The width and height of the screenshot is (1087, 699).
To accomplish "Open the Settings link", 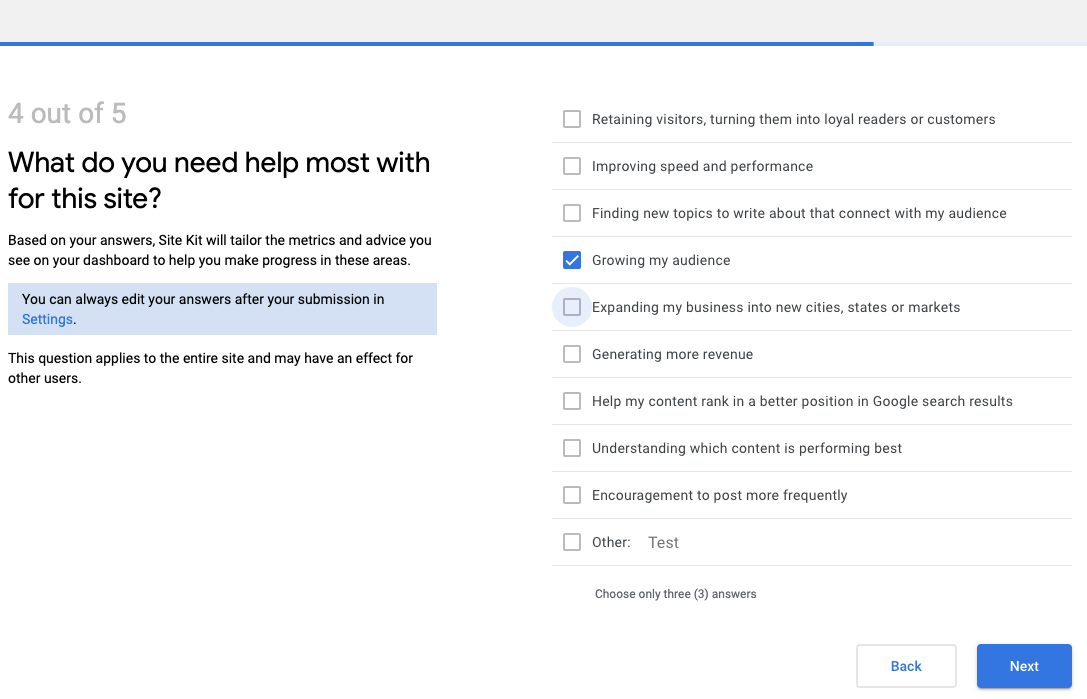I will point(47,319).
